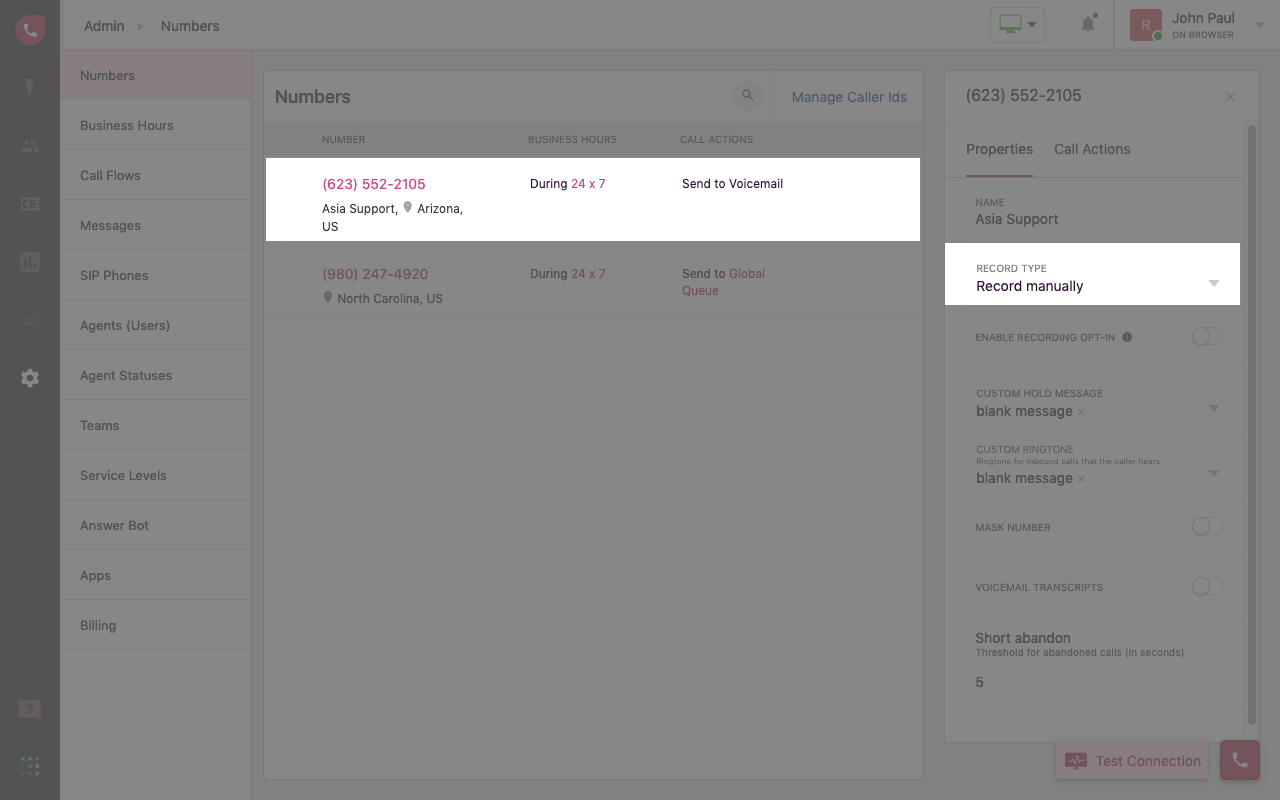1280x800 pixels.
Task: Turn on Voicemail Transcripts toggle
Action: pyautogui.click(x=1207, y=587)
